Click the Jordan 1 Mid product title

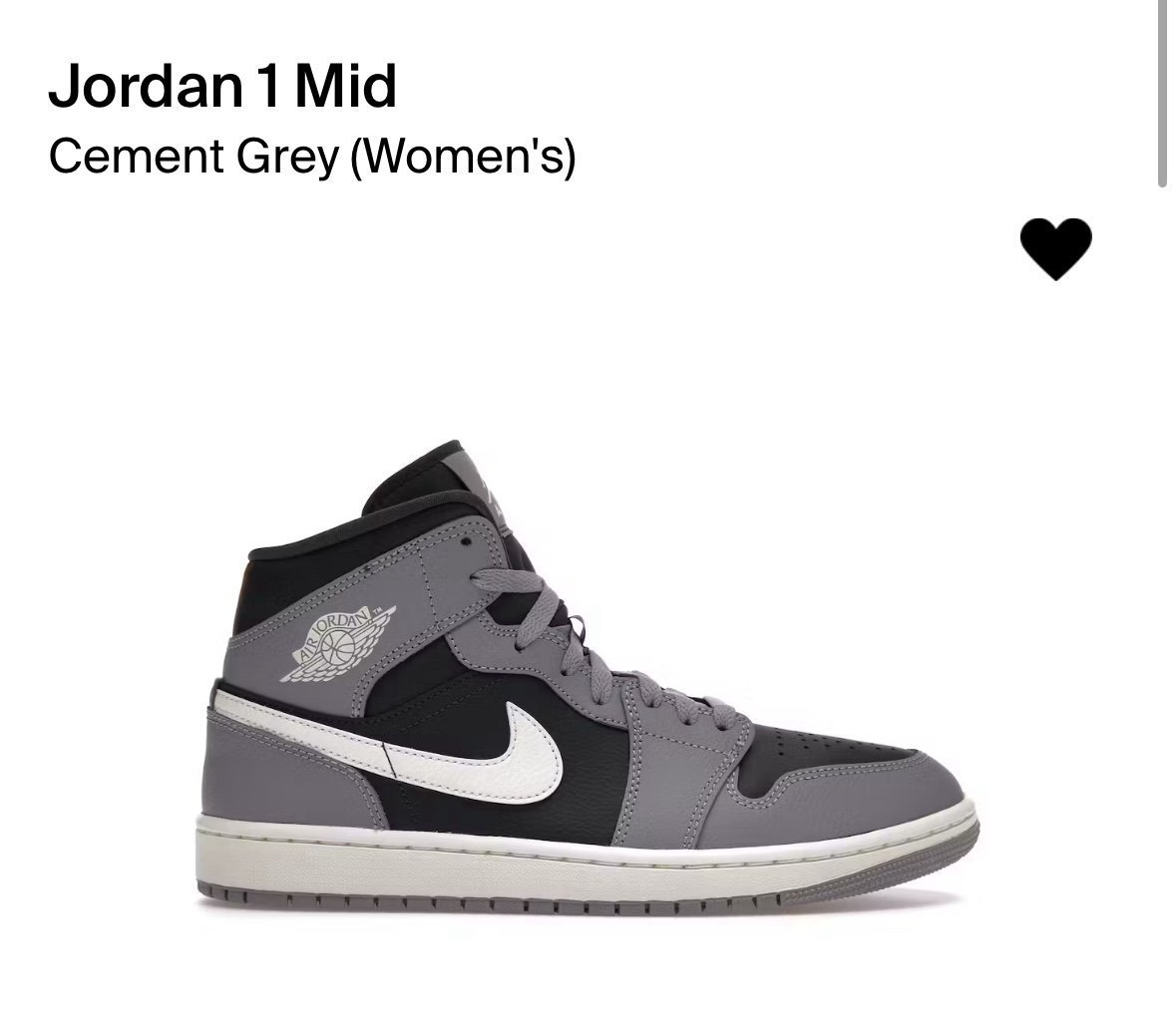(x=222, y=86)
